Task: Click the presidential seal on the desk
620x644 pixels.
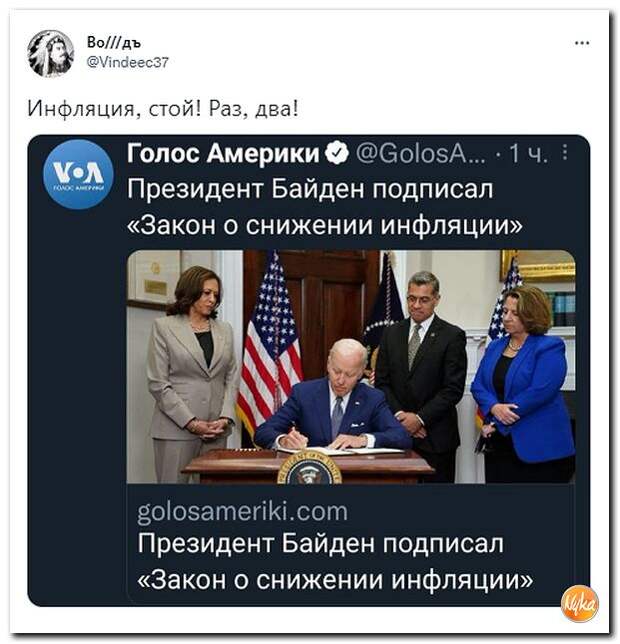Action: click(310, 468)
